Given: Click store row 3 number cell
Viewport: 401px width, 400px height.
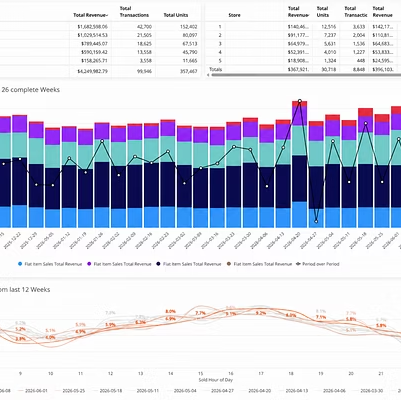Looking at the screenshot, I should coord(220,44).
